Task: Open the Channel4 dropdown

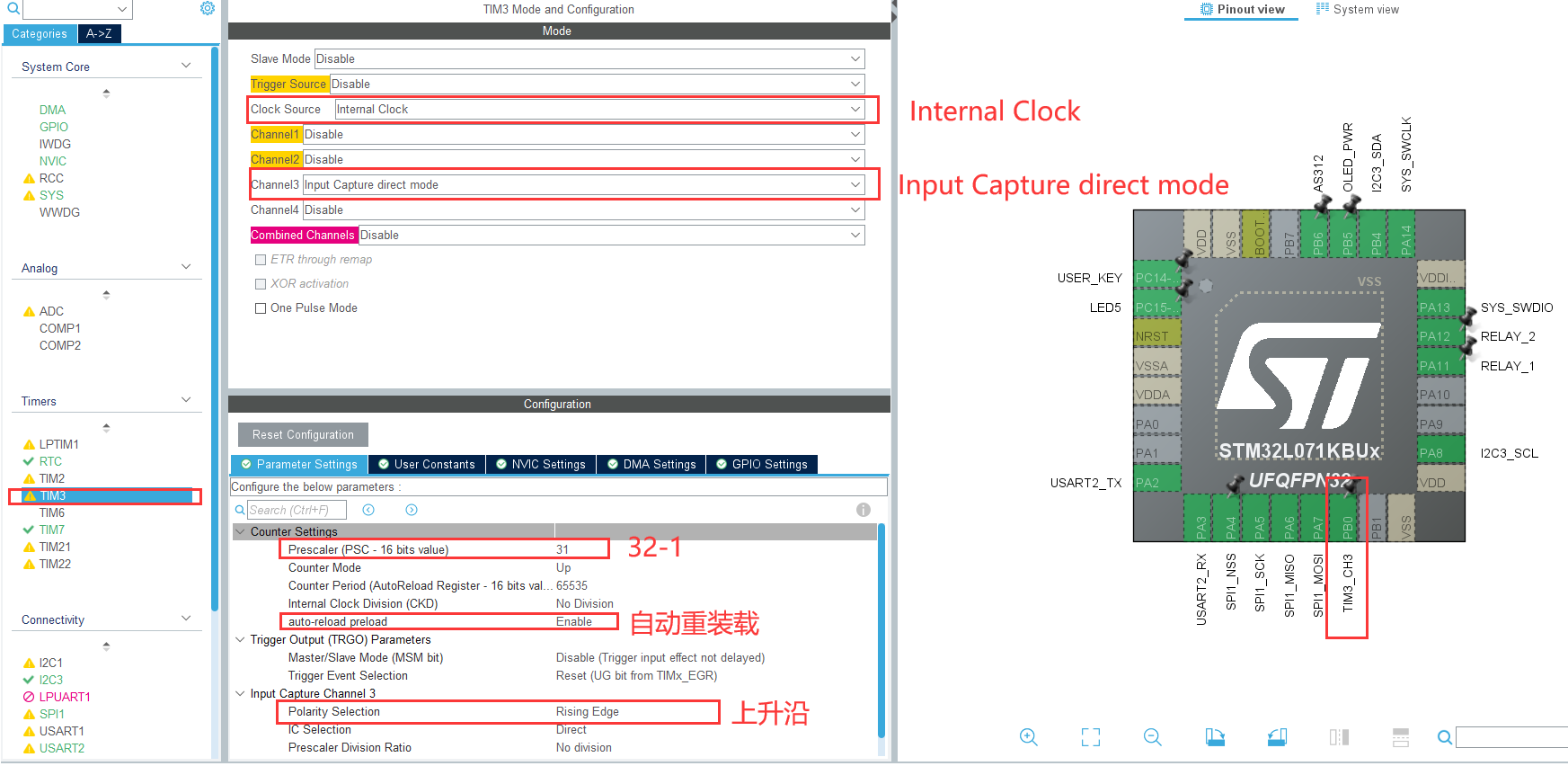Action: (583, 209)
